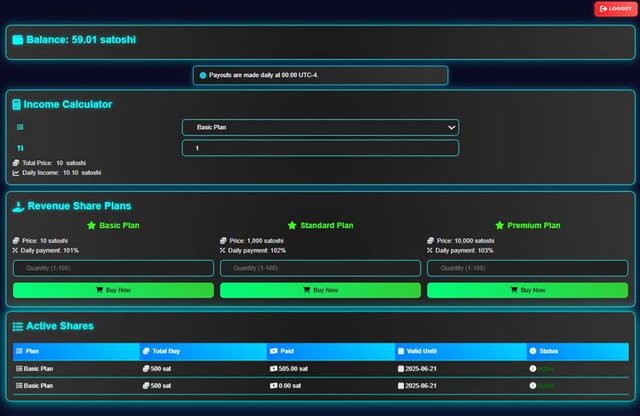Click the list icon beside Active Shares
The width and height of the screenshot is (640, 416).
coord(18,326)
